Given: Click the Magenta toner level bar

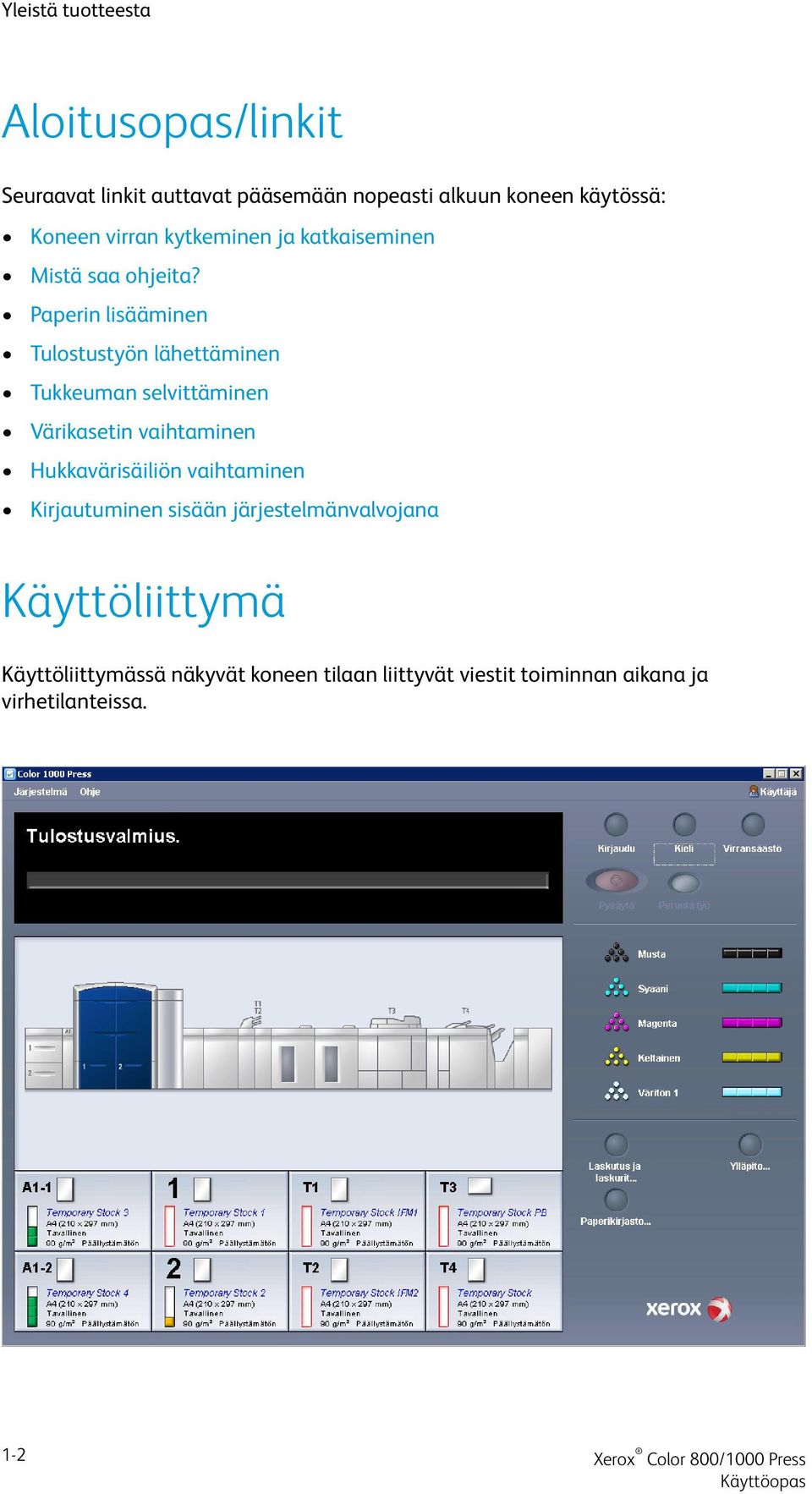Looking at the screenshot, I should (752, 1023).
